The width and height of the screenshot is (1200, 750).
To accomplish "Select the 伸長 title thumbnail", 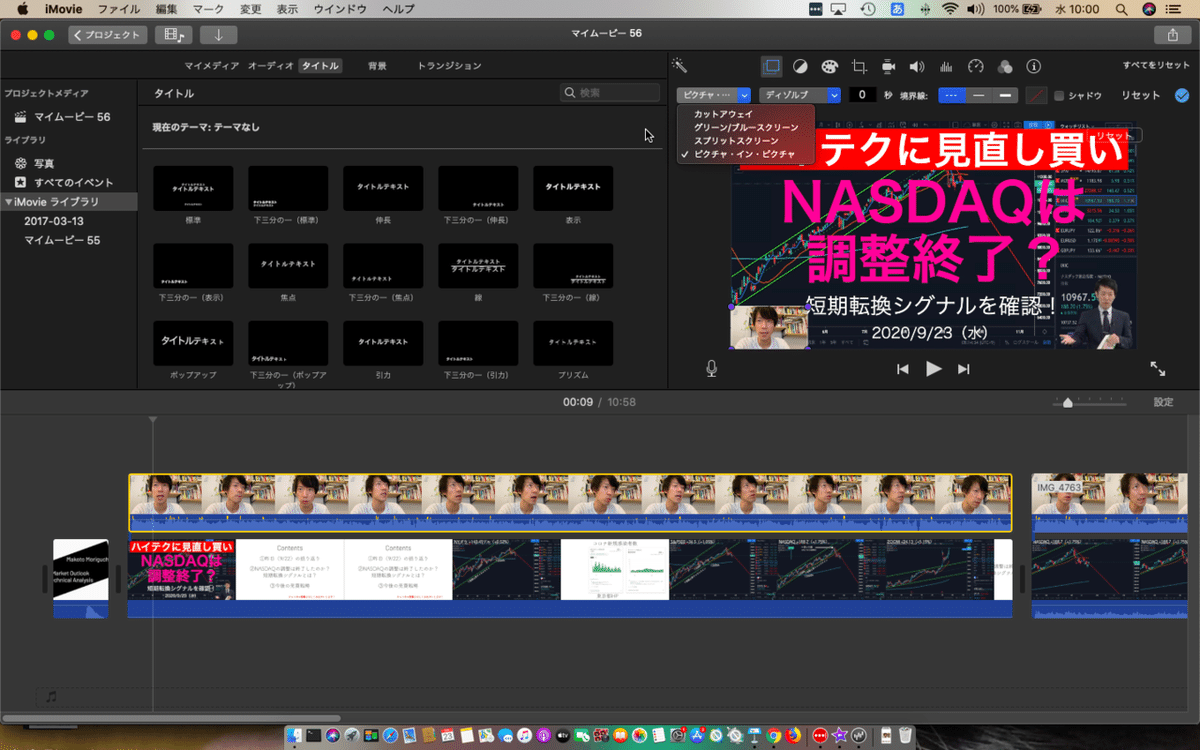I will [x=383, y=188].
